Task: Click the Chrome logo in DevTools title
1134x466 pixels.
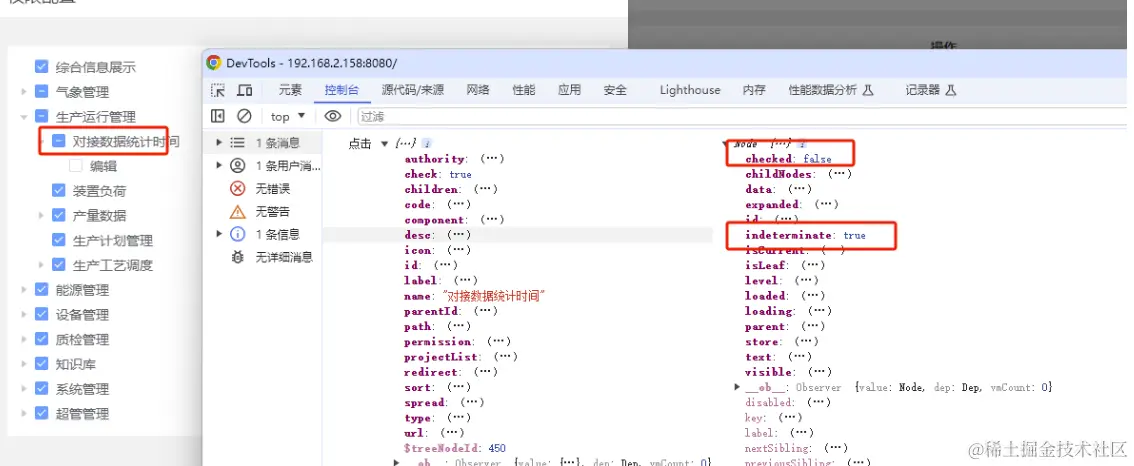Action: (213, 63)
